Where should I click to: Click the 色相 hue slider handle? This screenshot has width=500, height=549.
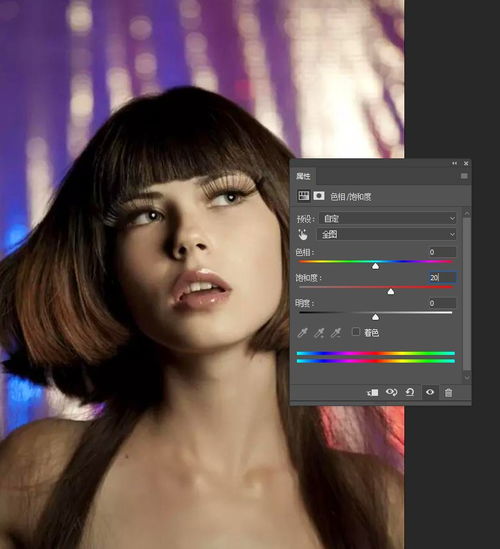375,266
